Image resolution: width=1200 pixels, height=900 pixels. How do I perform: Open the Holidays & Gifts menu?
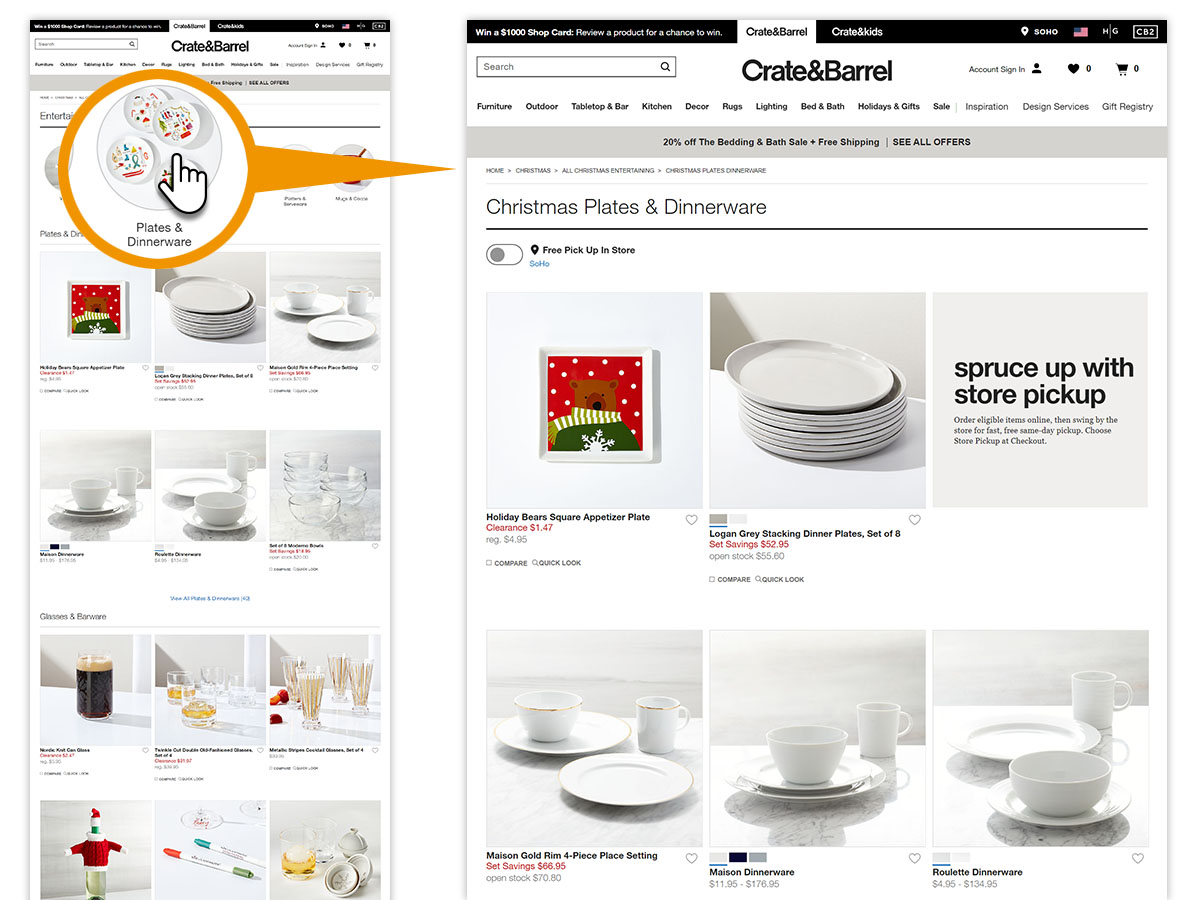coord(888,106)
